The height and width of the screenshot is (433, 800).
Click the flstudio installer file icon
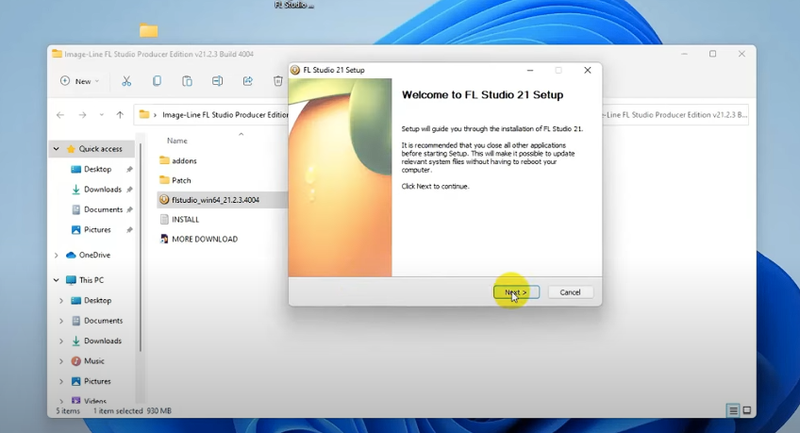tap(164, 200)
